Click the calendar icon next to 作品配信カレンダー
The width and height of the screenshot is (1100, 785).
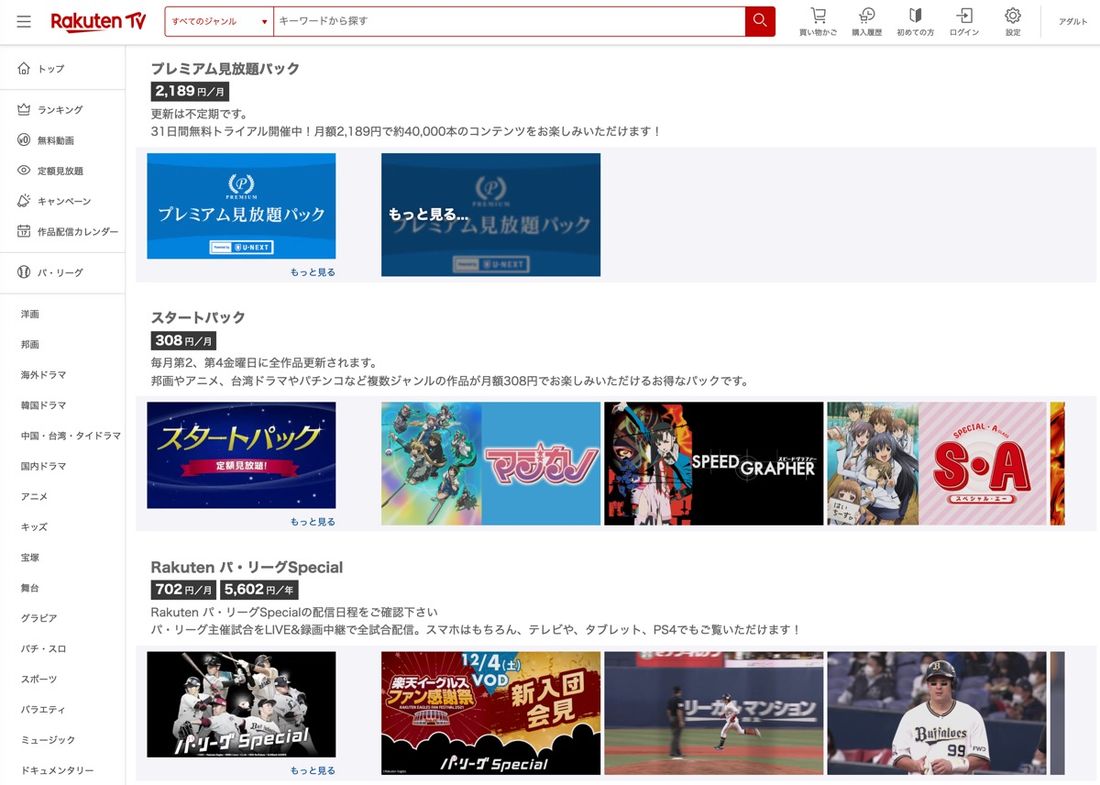coord(24,231)
